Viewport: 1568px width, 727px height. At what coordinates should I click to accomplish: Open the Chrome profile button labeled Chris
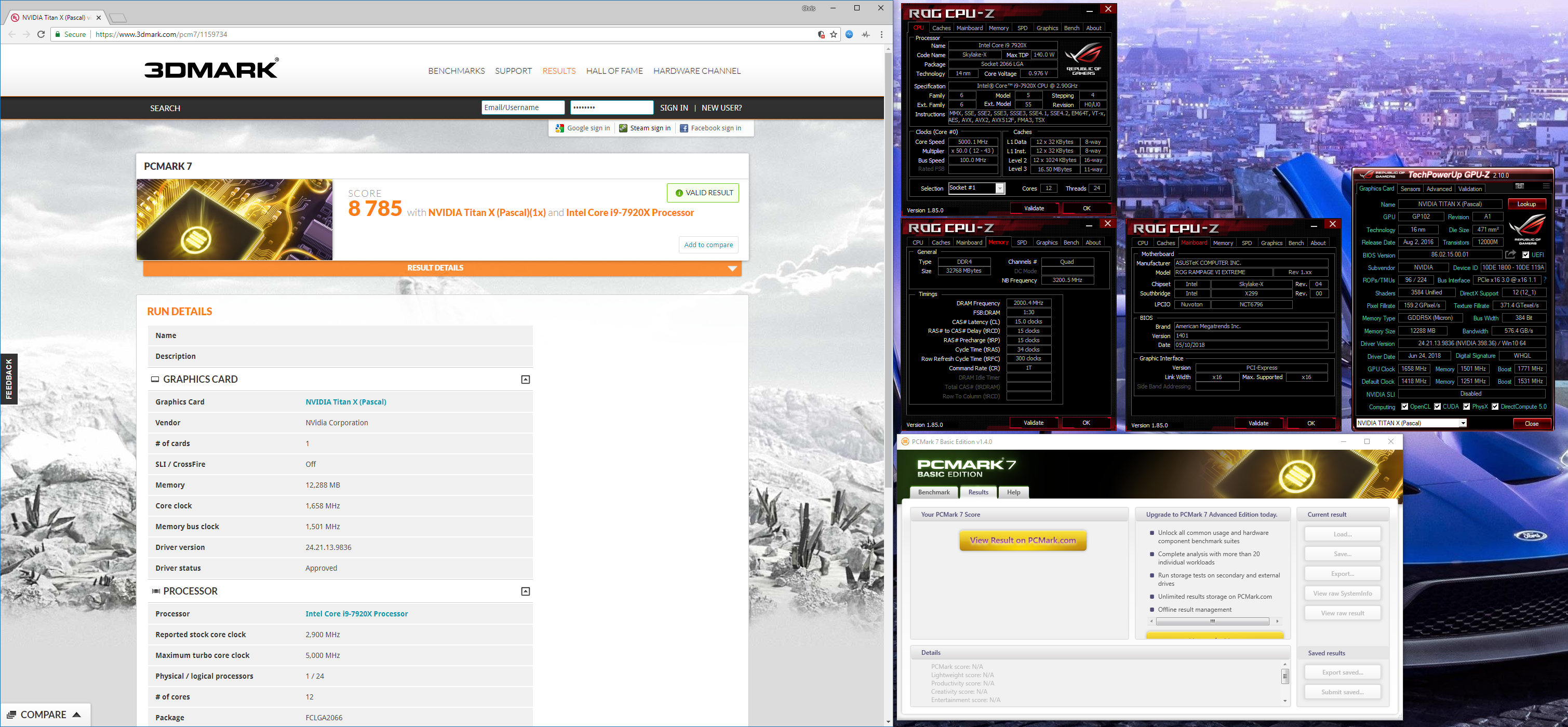(809, 8)
